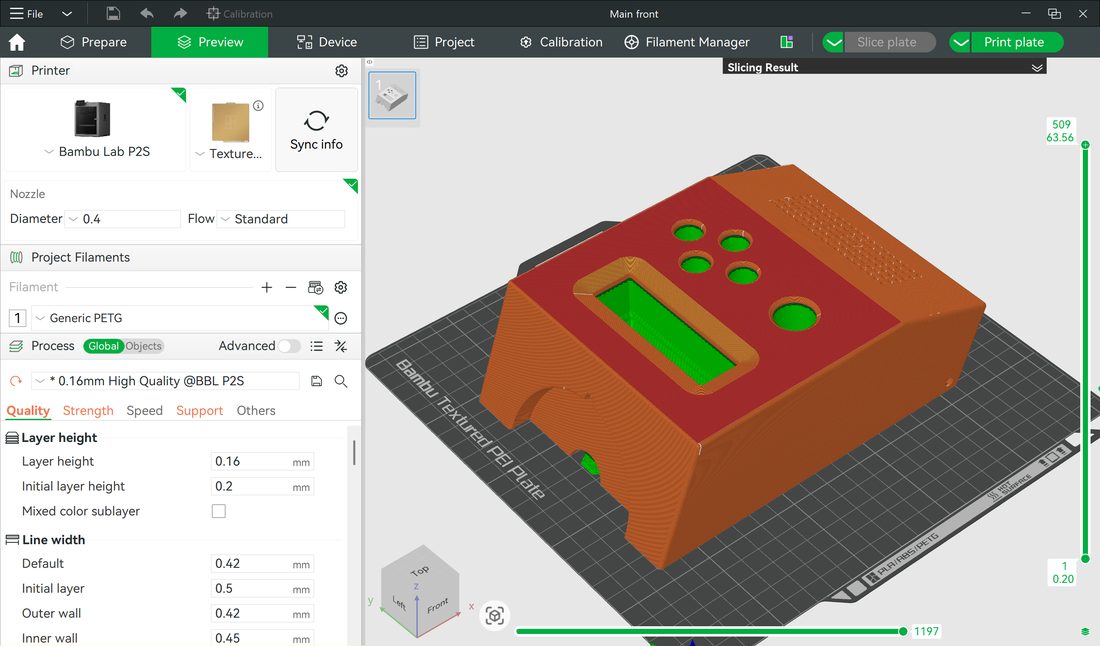Click the Initial layer line width field
The width and height of the screenshot is (1100, 646).
pyautogui.click(x=262, y=588)
